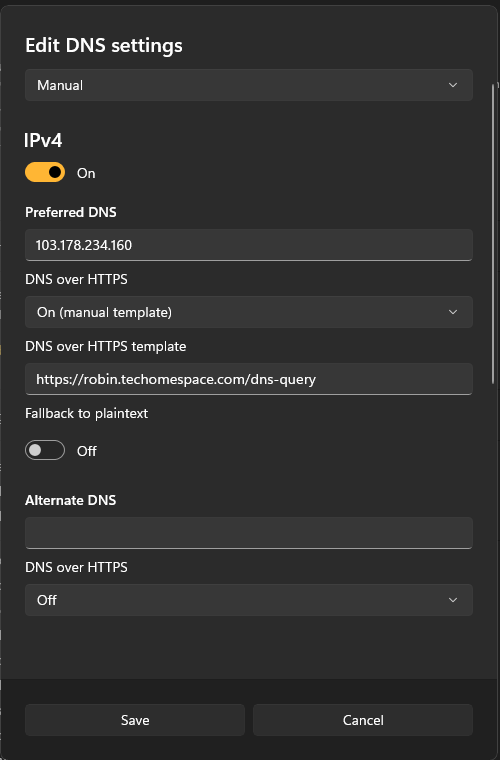Viewport: 500px width, 760px height.
Task: Save the DNS settings
Action: click(x=135, y=720)
